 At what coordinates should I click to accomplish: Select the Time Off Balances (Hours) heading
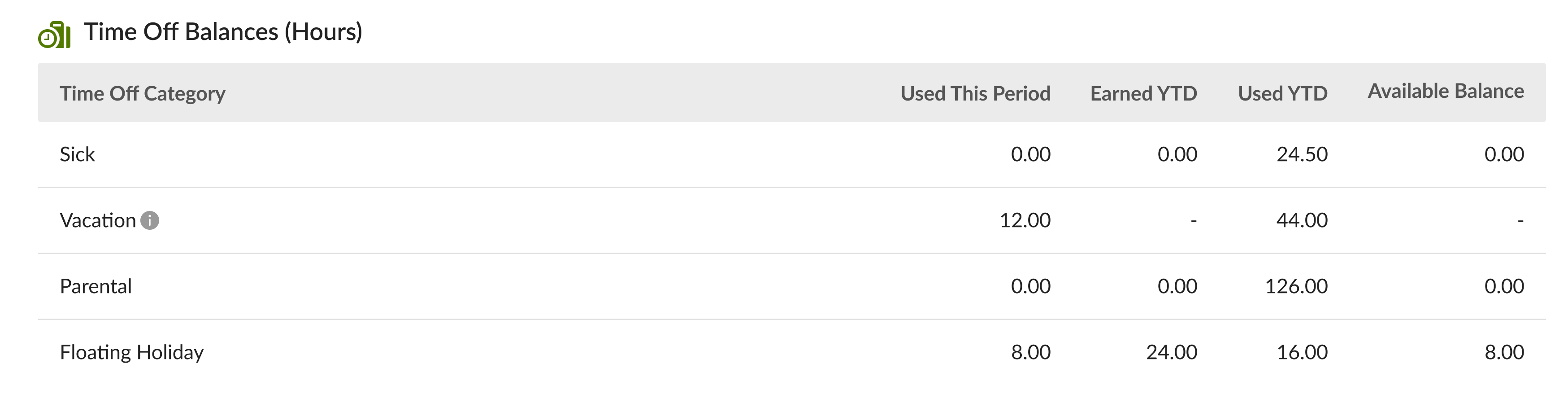click(x=223, y=32)
